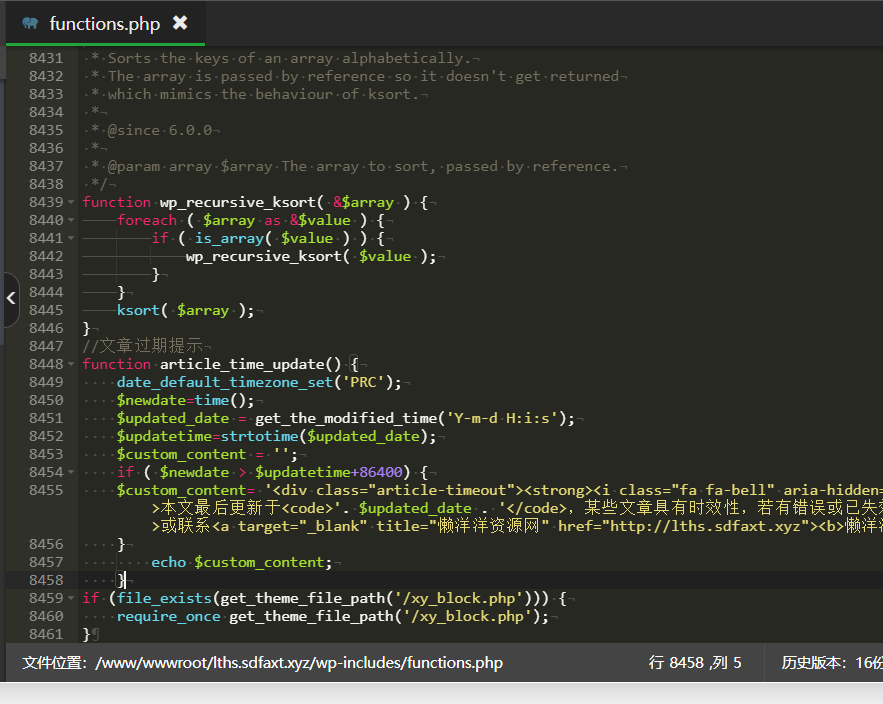The height and width of the screenshot is (704, 883).
Task: Collapse the if block at line 8454
Action: tap(71, 473)
